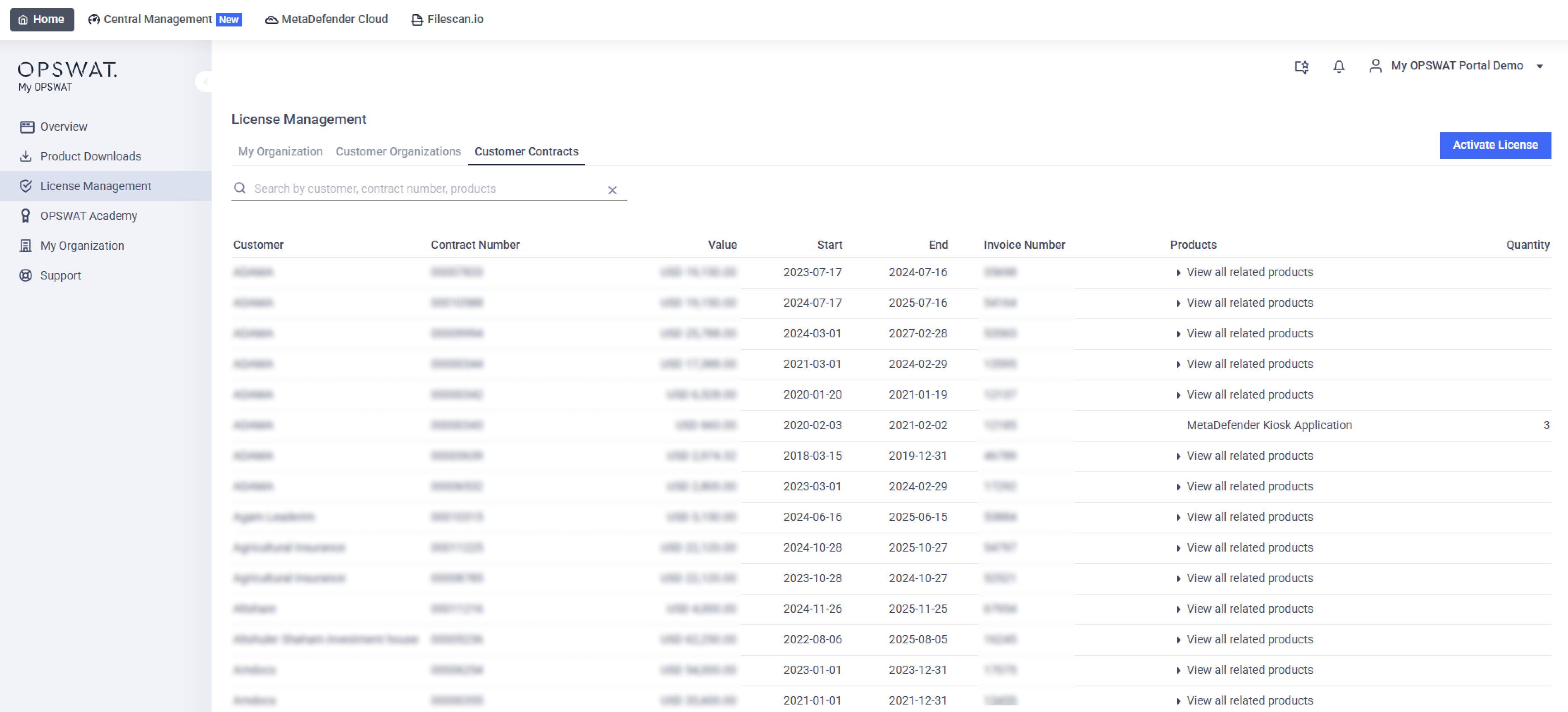The height and width of the screenshot is (712, 1568).
Task: Switch to Customer Organizations tab
Action: click(x=398, y=152)
